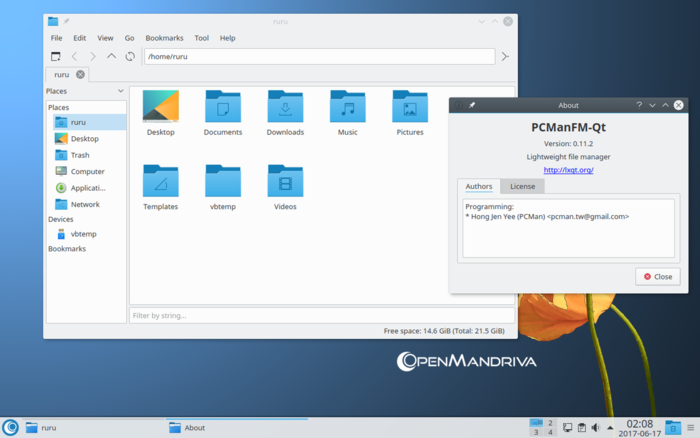Viewport: 700px width, 438px height.
Task: Select ruru home in Places sidebar
Action: click(89, 122)
